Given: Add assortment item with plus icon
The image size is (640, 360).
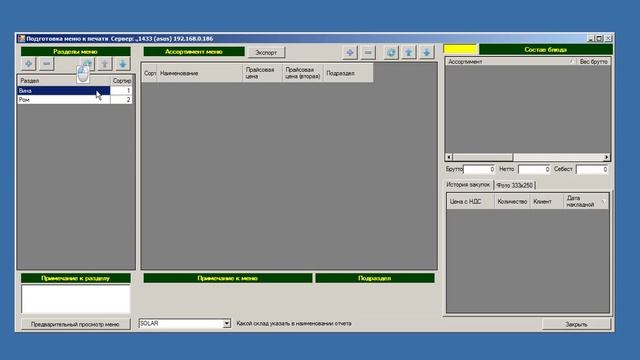Looking at the screenshot, I should [350, 53].
